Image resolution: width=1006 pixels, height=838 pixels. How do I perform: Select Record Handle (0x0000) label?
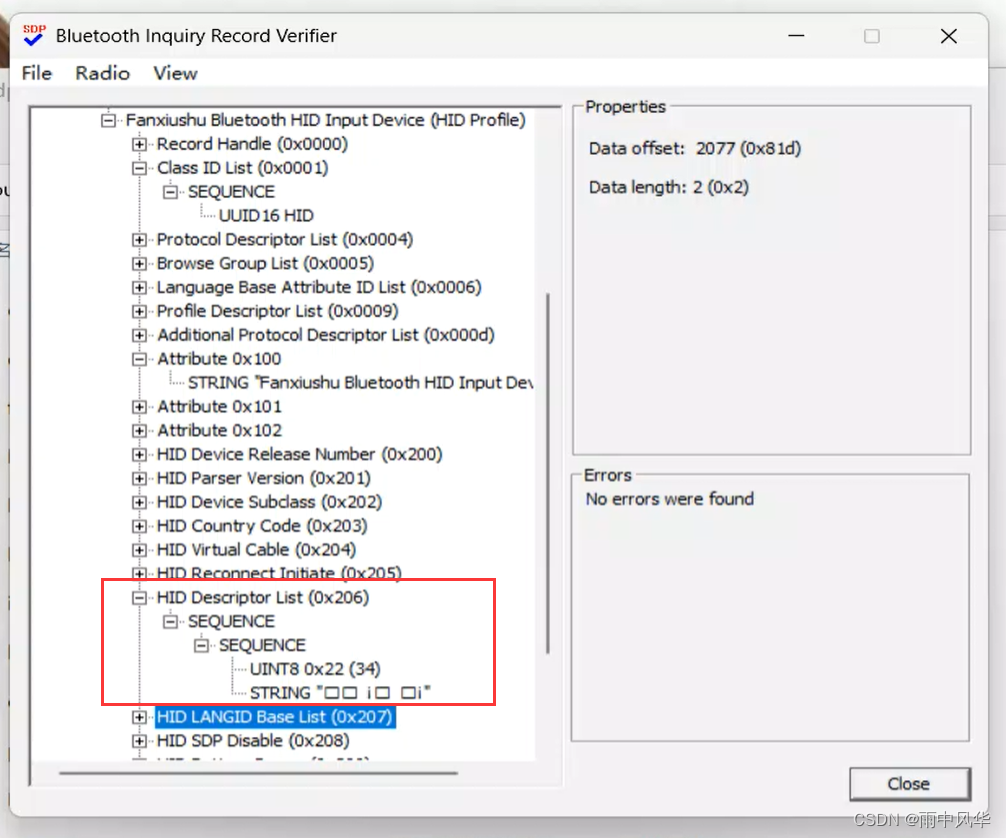click(x=252, y=144)
